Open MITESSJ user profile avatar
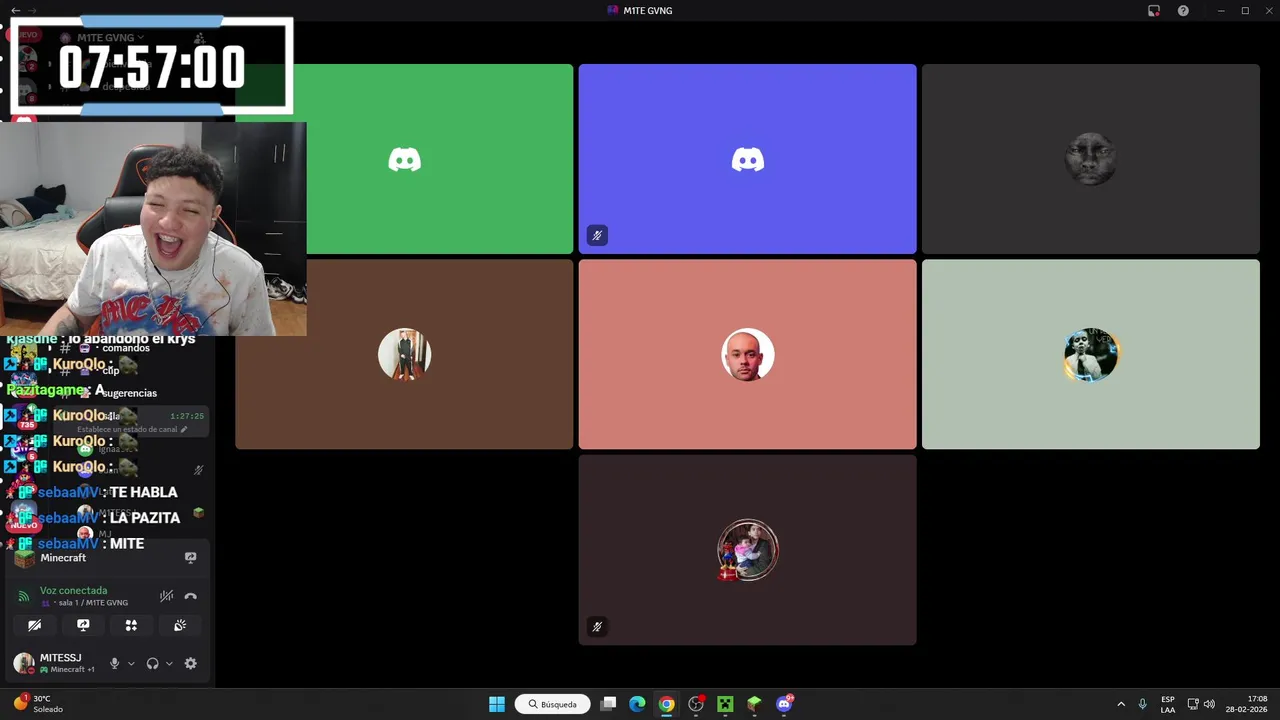Screen dimensions: 1280x720 23,663
